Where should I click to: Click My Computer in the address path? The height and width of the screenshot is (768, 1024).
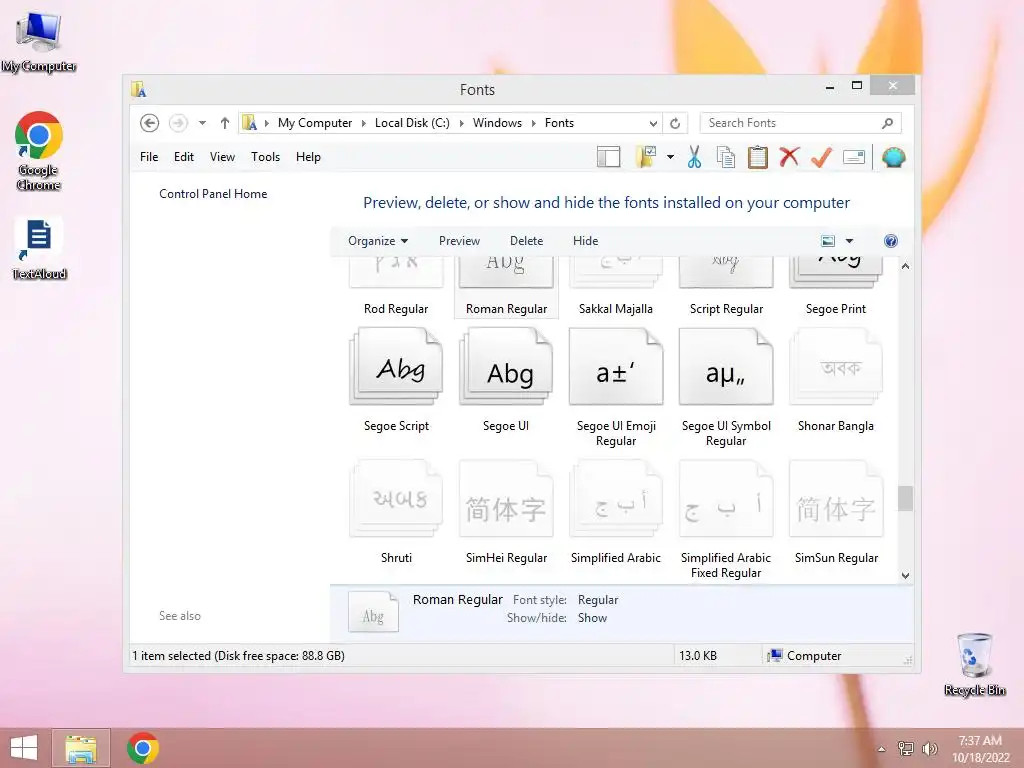click(315, 123)
